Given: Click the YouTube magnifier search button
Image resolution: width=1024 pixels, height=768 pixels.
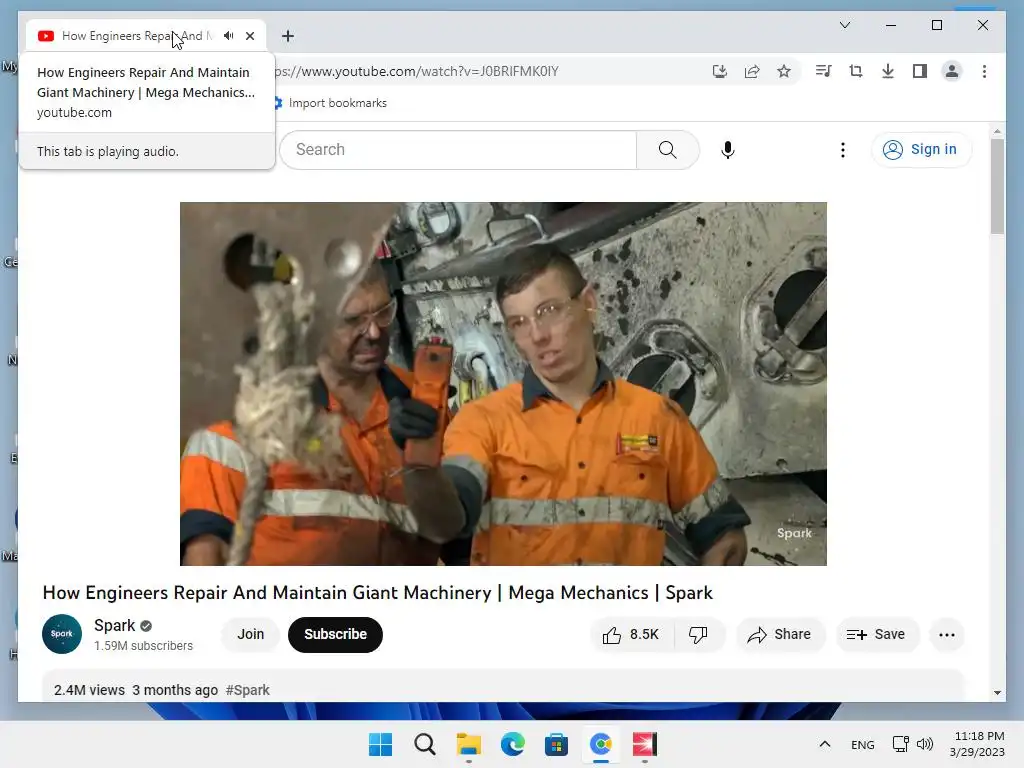Looking at the screenshot, I should click(667, 150).
